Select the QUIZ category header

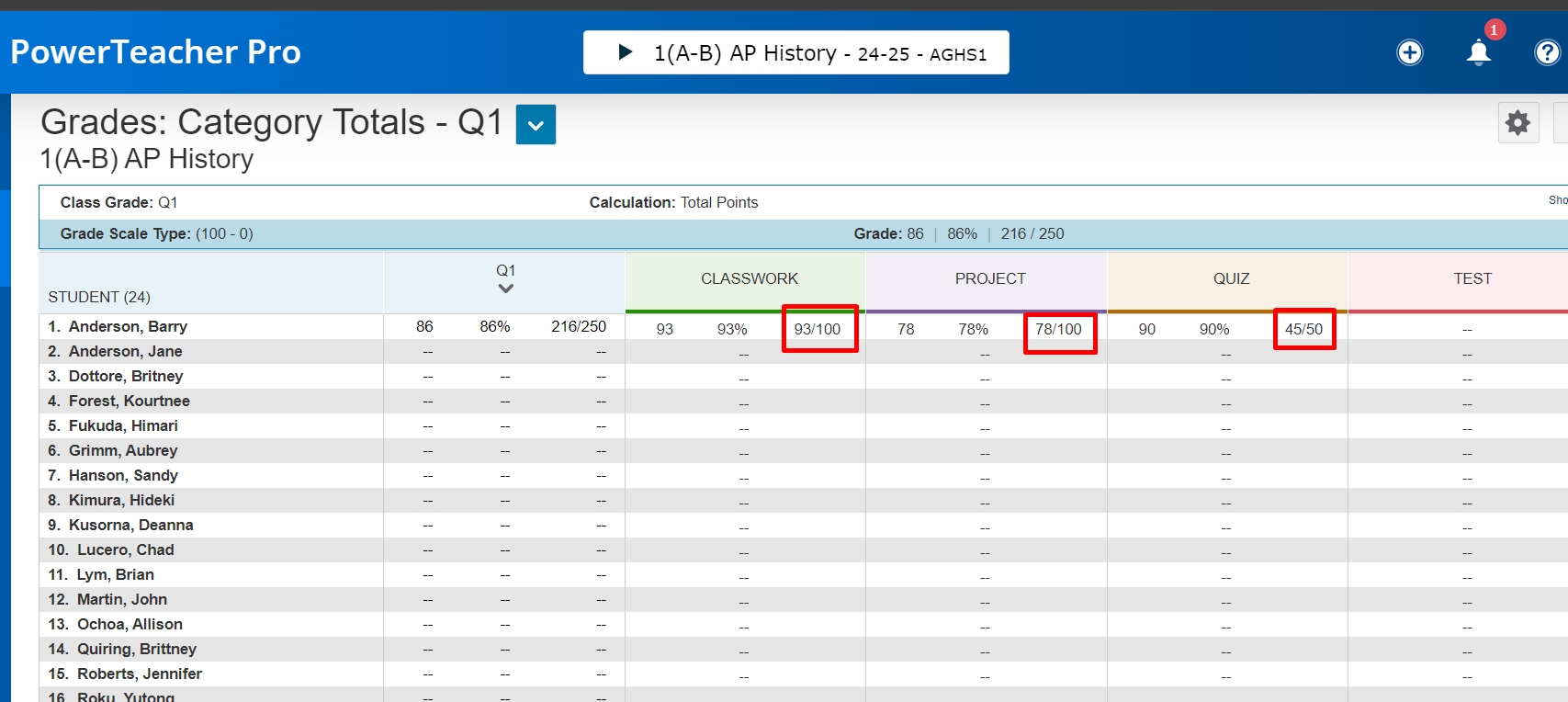click(1231, 278)
